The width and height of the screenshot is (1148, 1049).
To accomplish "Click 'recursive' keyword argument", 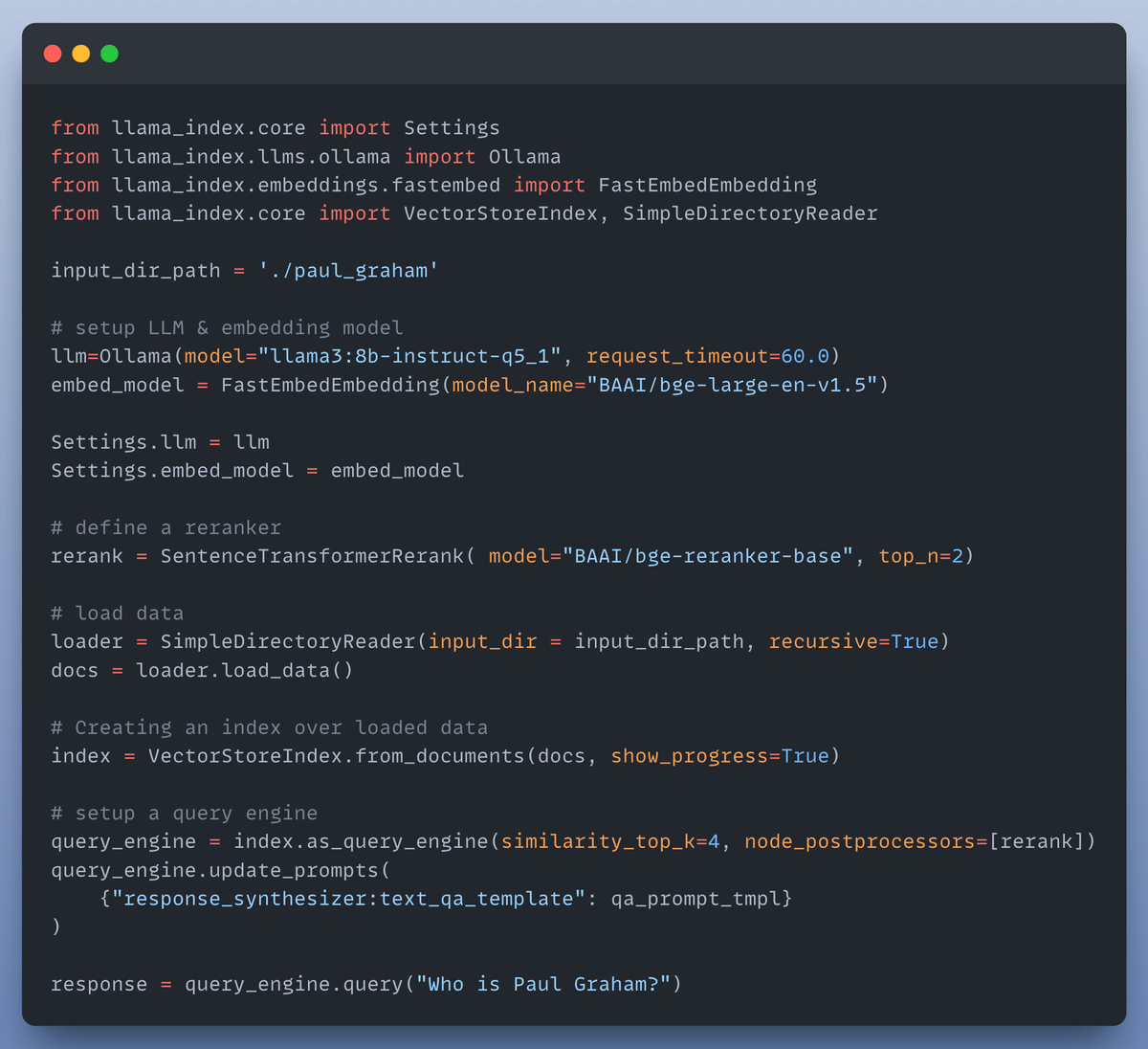I will (x=824, y=642).
